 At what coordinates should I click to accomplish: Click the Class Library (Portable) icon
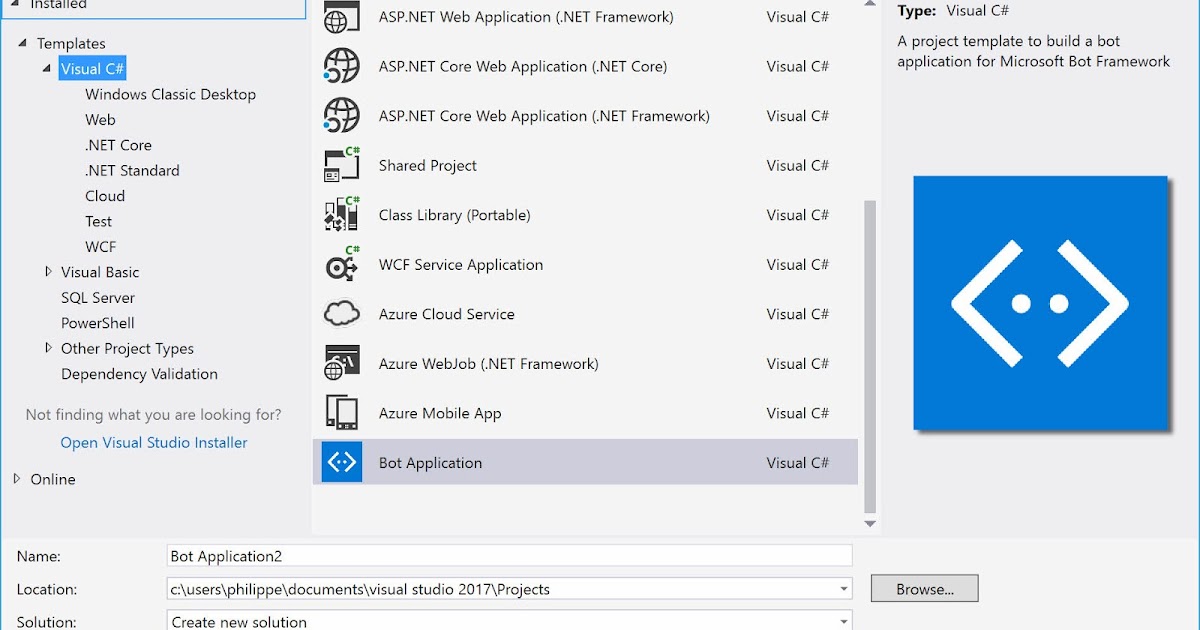click(x=341, y=214)
